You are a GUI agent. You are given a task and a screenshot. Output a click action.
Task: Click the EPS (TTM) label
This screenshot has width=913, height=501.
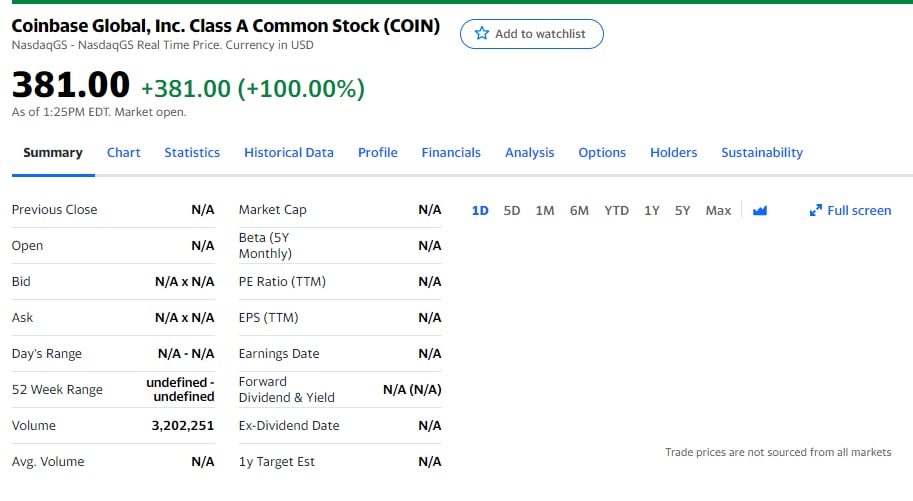(268, 318)
